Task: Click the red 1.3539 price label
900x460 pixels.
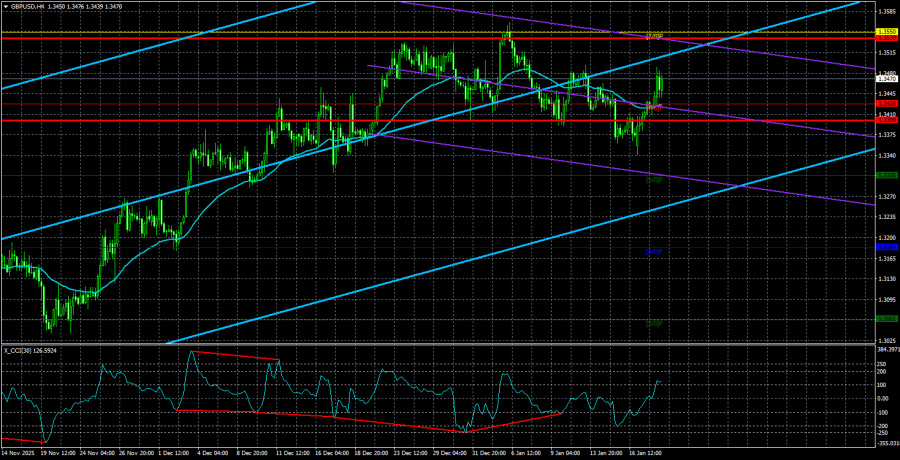Action: tap(886, 38)
